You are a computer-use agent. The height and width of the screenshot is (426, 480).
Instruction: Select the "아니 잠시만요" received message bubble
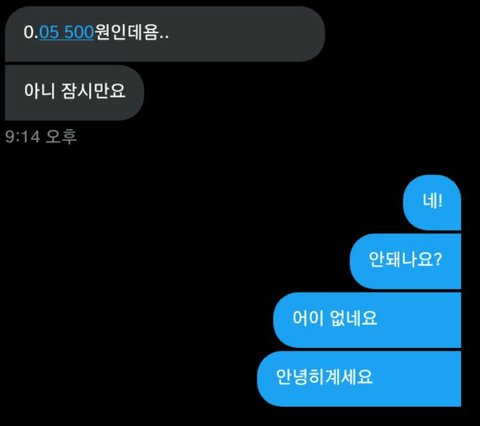(x=74, y=92)
